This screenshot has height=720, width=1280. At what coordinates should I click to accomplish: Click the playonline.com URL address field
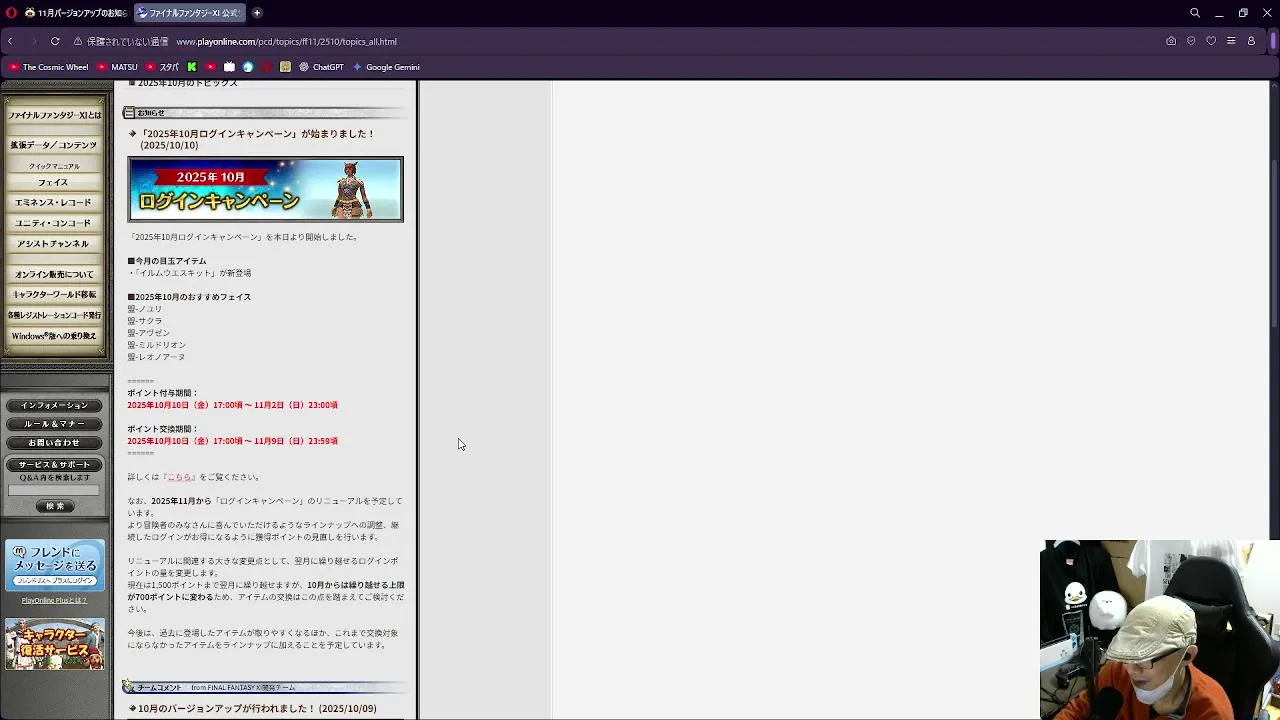coord(286,41)
